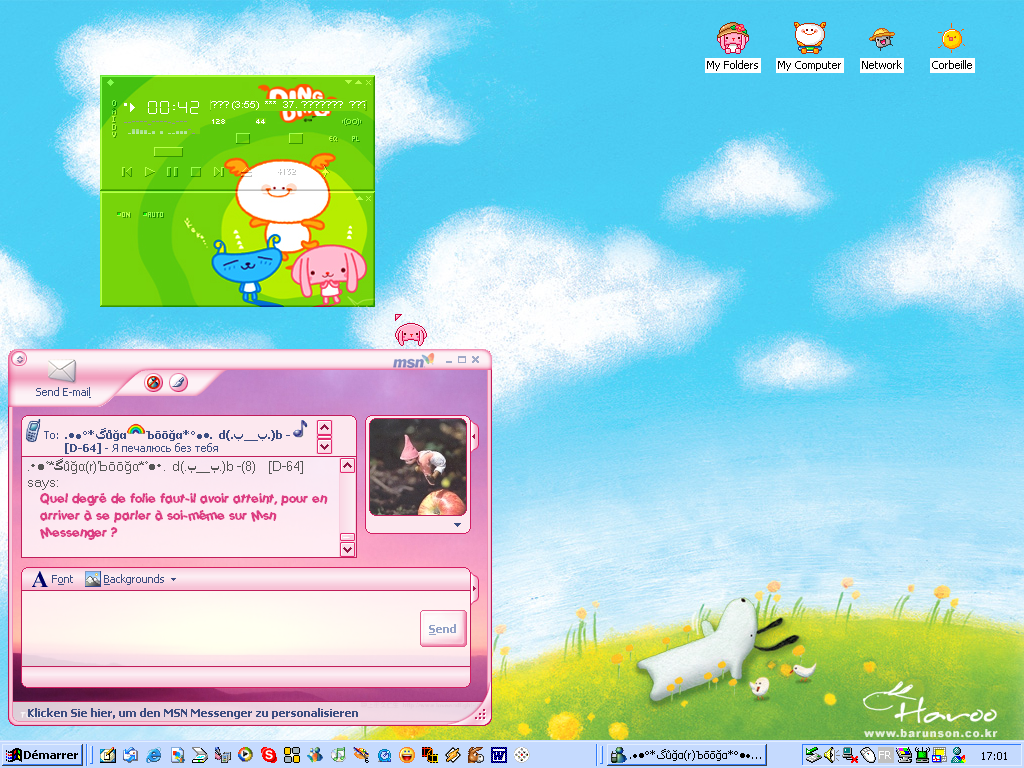
Task: Click the music note icon in contact name
Action: [300, 429]
